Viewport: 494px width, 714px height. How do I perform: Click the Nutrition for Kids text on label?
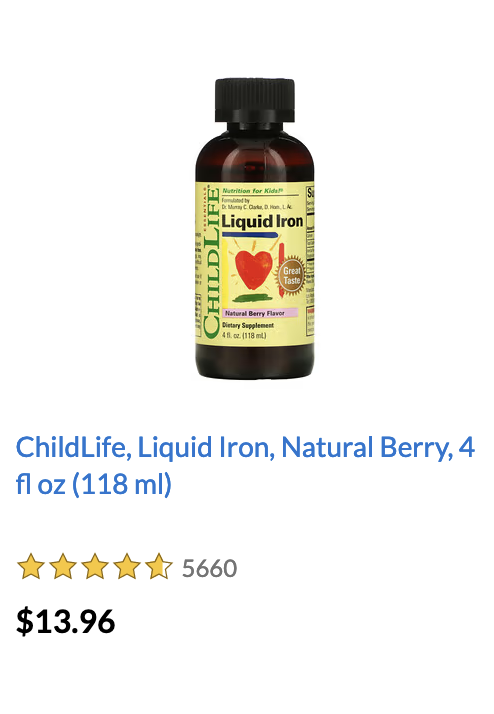pos(253,191)
